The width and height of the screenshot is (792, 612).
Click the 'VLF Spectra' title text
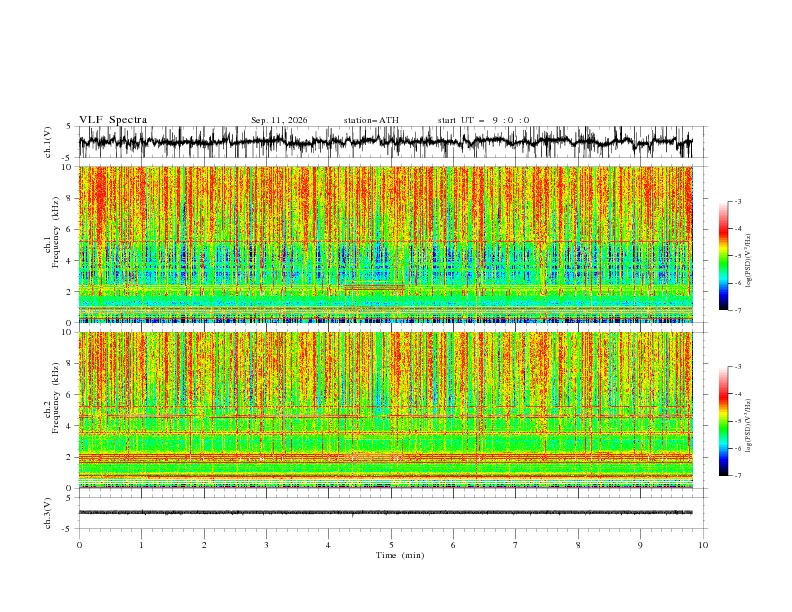(113, 120)
